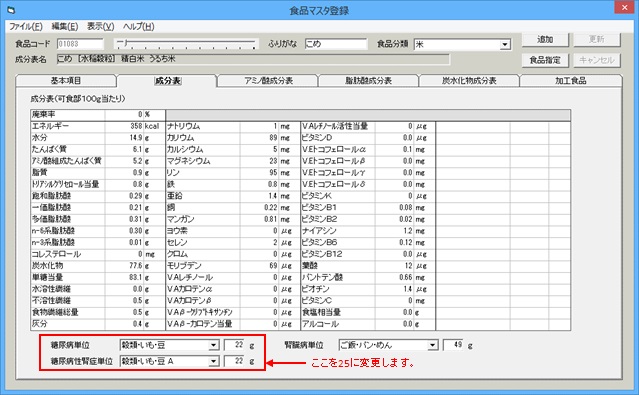Click the アルコール value cell

tap(394, 324)
